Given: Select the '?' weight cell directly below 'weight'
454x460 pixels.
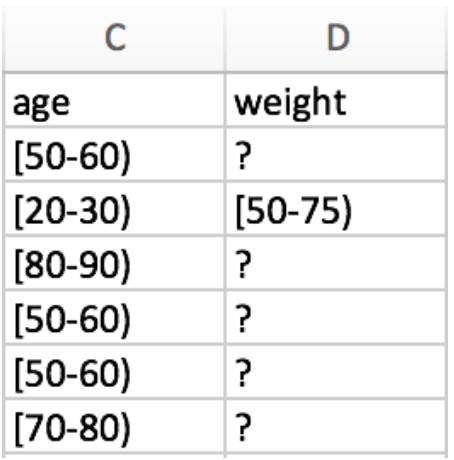Looking at the screenshot, I should [336, 154].
